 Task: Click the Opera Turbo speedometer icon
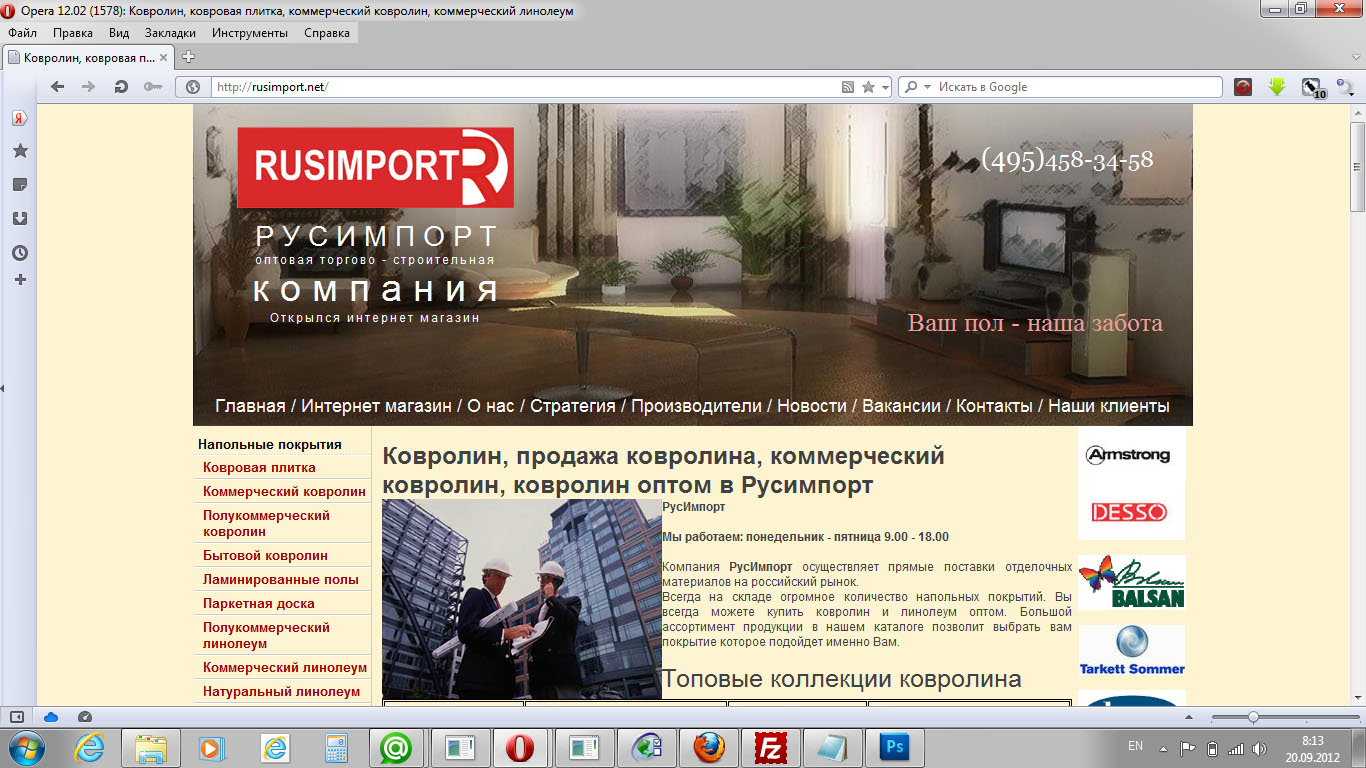pyautogui.click(x=85, y=717)
